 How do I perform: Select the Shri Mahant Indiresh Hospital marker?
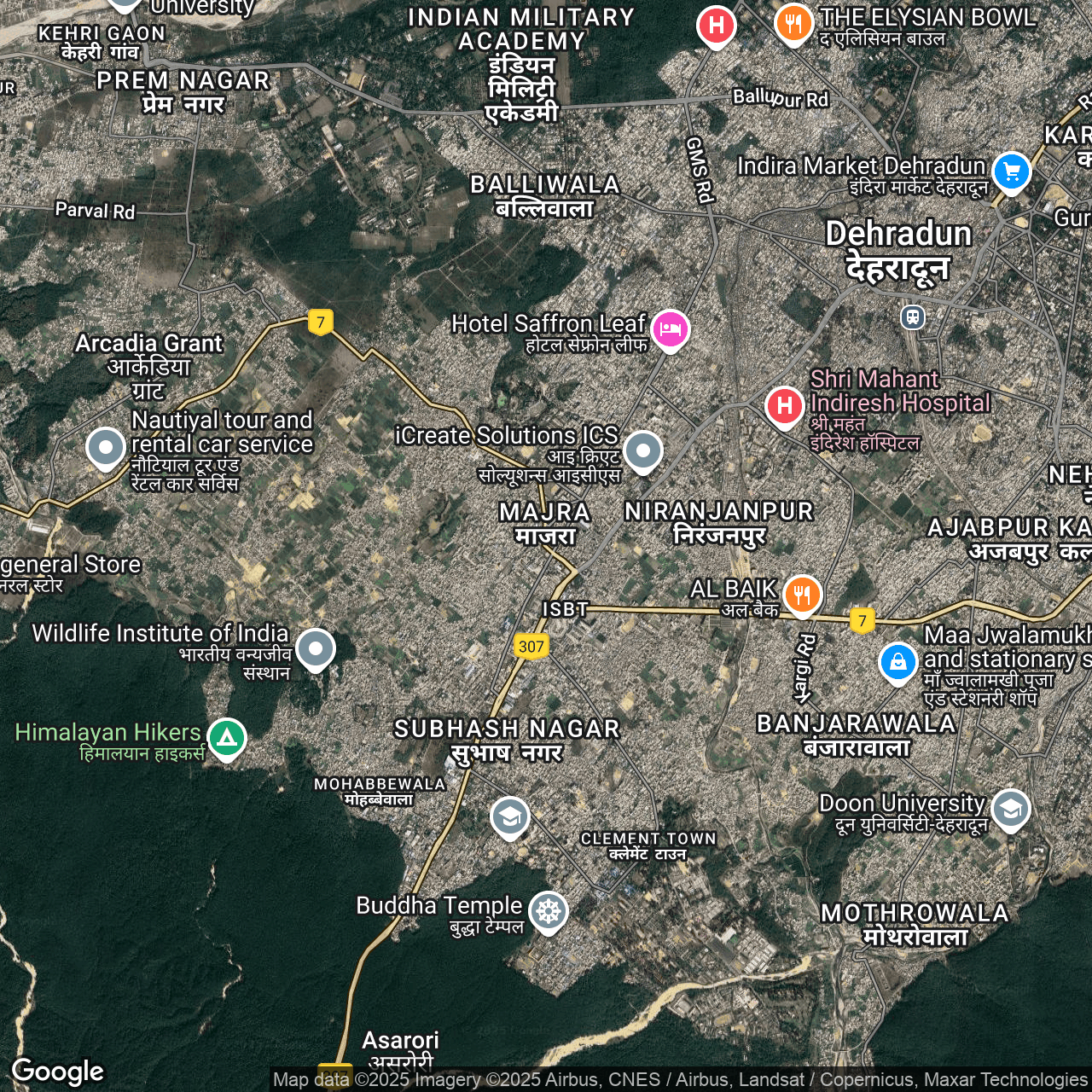coord(784,406)
